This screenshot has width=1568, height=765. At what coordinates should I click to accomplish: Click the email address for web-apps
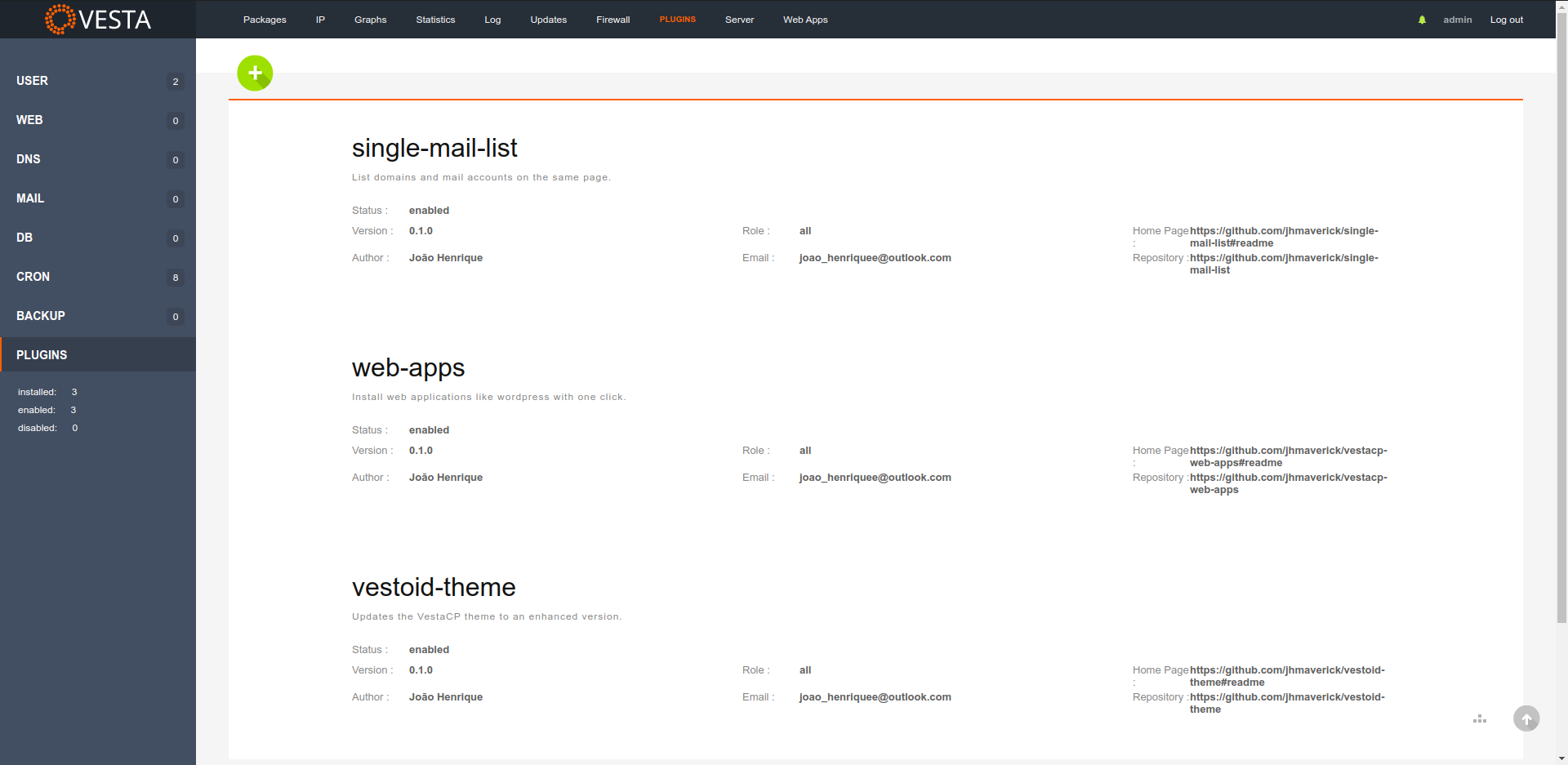tap(875, 478)
